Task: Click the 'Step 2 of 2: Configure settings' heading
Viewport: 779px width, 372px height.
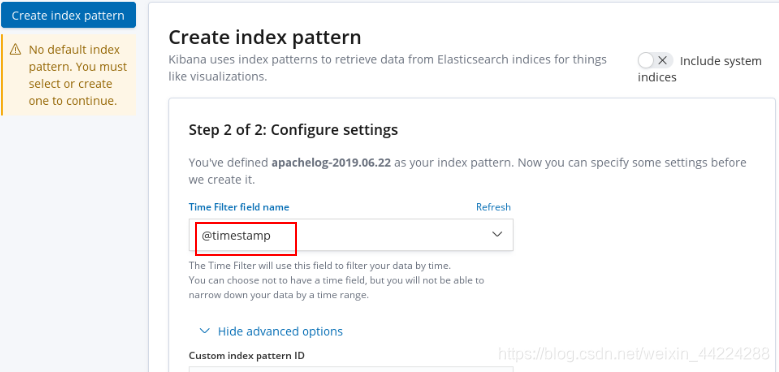Action: tap(293, 130)
